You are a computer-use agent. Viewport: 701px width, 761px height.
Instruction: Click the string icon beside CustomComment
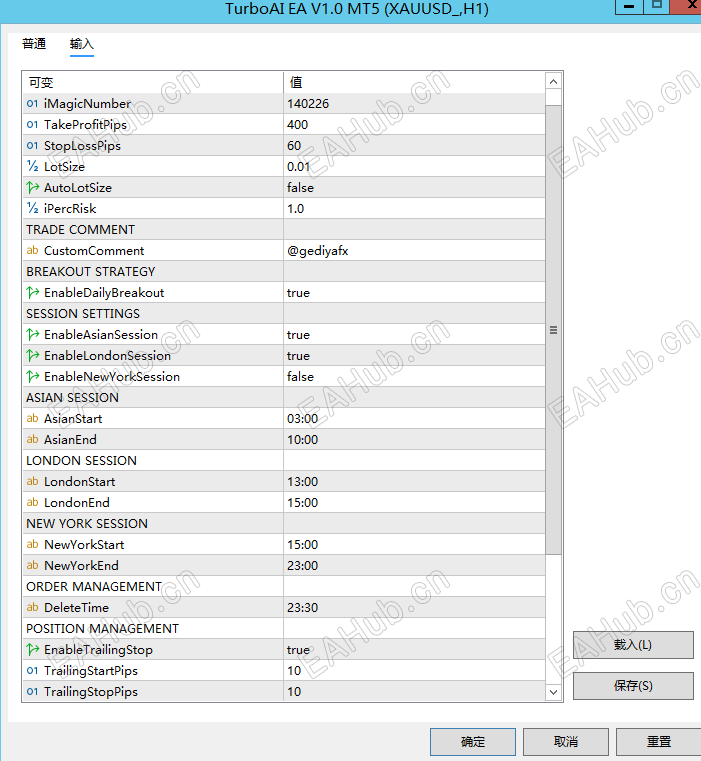pyautogui.click(x=32, y=250)
